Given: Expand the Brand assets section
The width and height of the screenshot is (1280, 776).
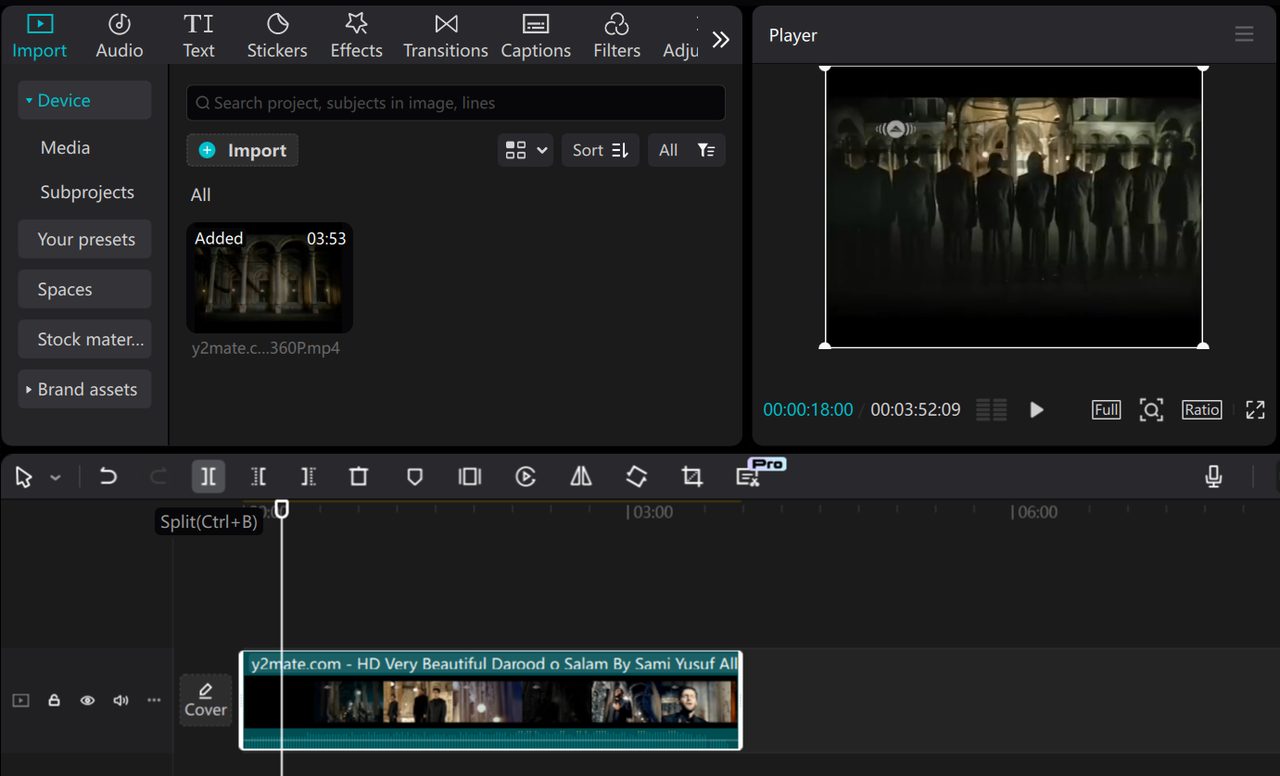Looking at the screenshot, I should click(84, 389).
